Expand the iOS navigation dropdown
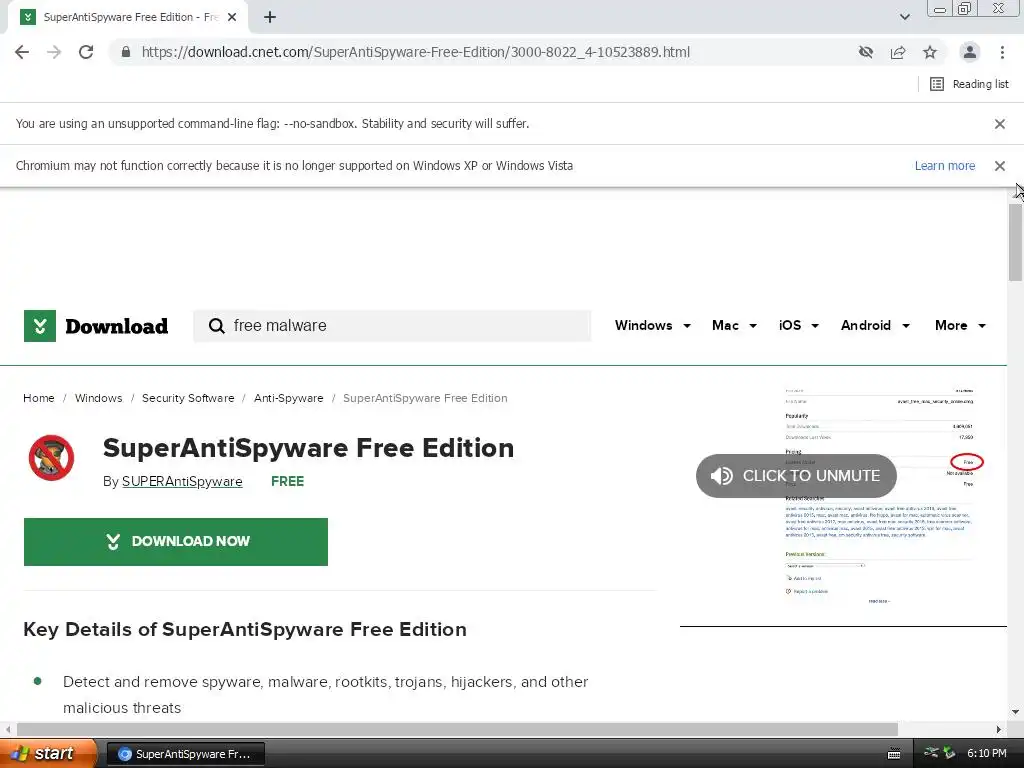Viewport: 1024px width, 768px height. 798,326
